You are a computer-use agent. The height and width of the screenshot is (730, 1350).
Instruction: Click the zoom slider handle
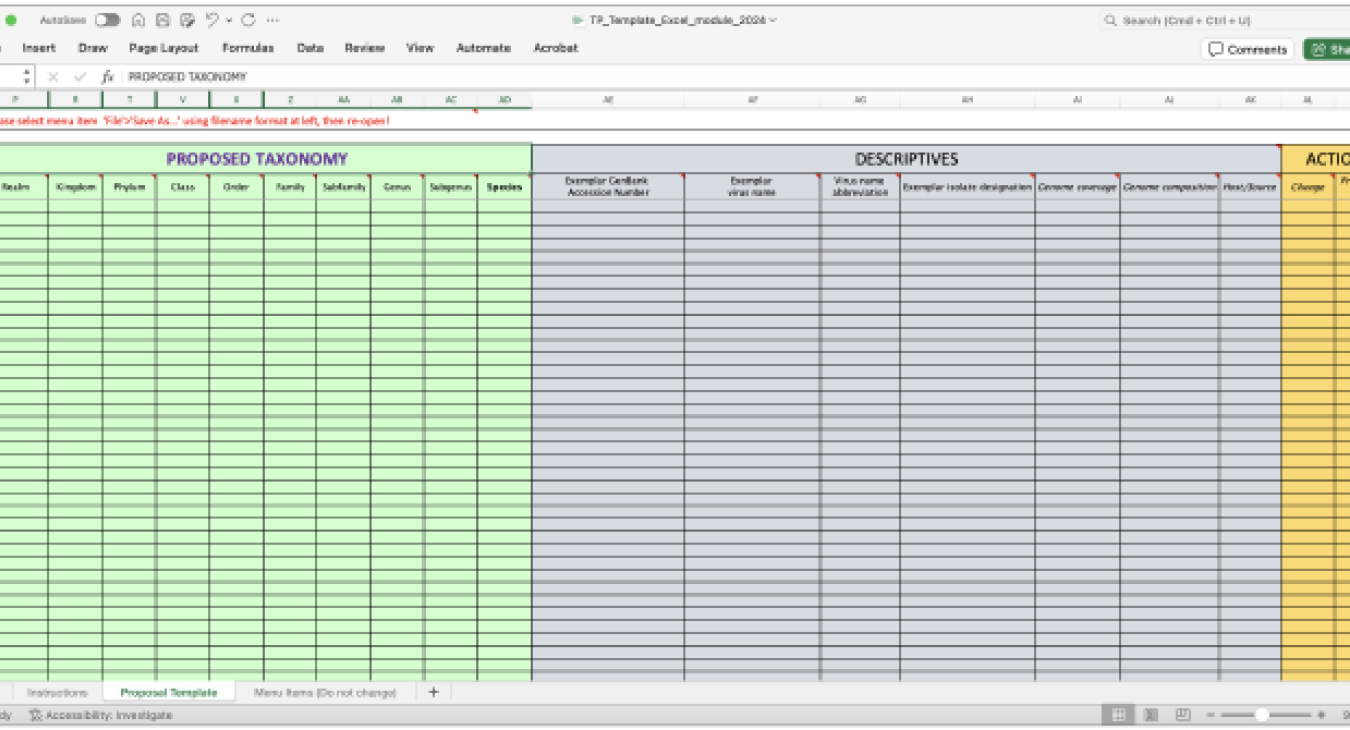point(1262,715)
